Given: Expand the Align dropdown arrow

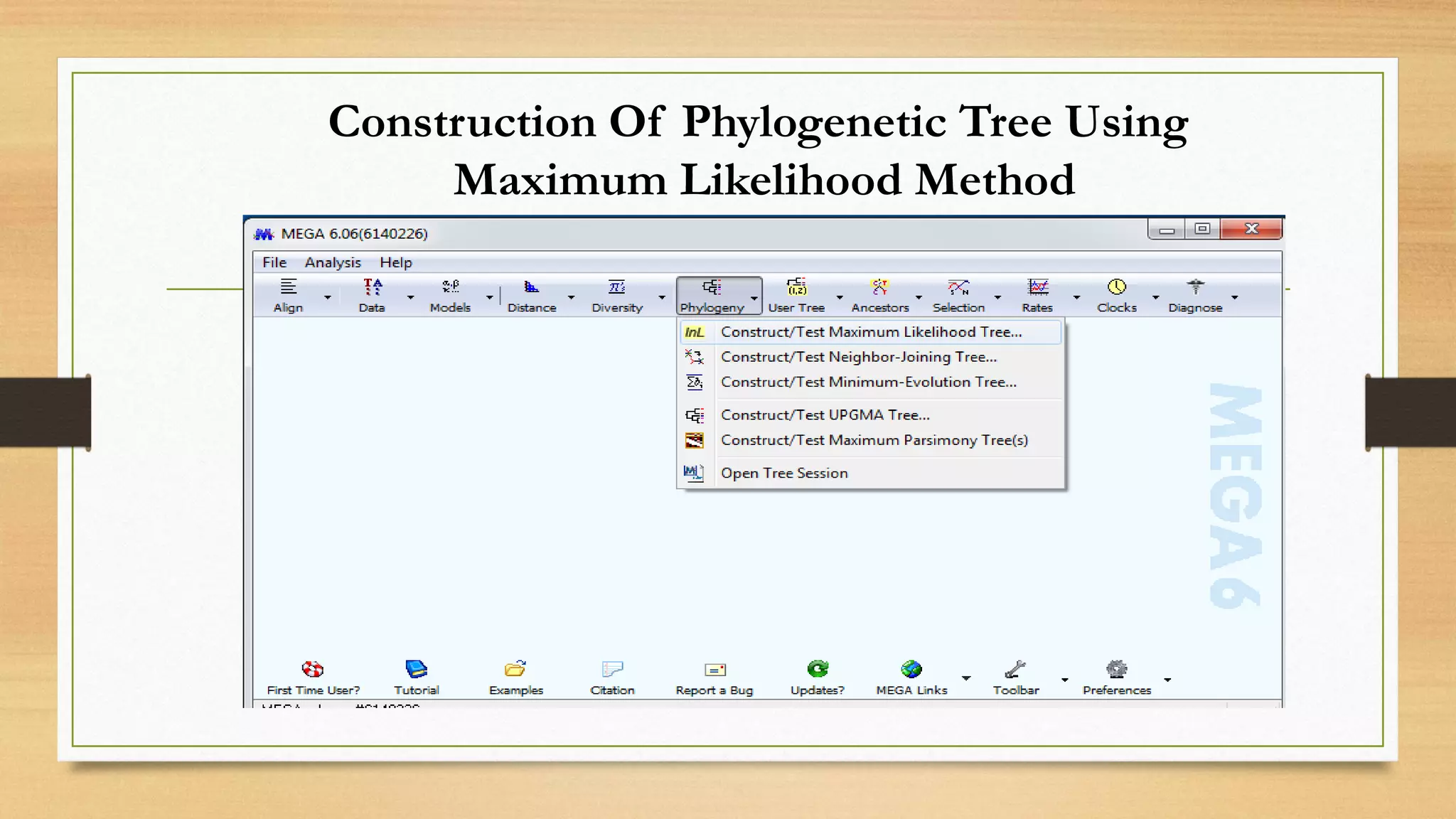Looking at the screenshot, I should [327, 297].
